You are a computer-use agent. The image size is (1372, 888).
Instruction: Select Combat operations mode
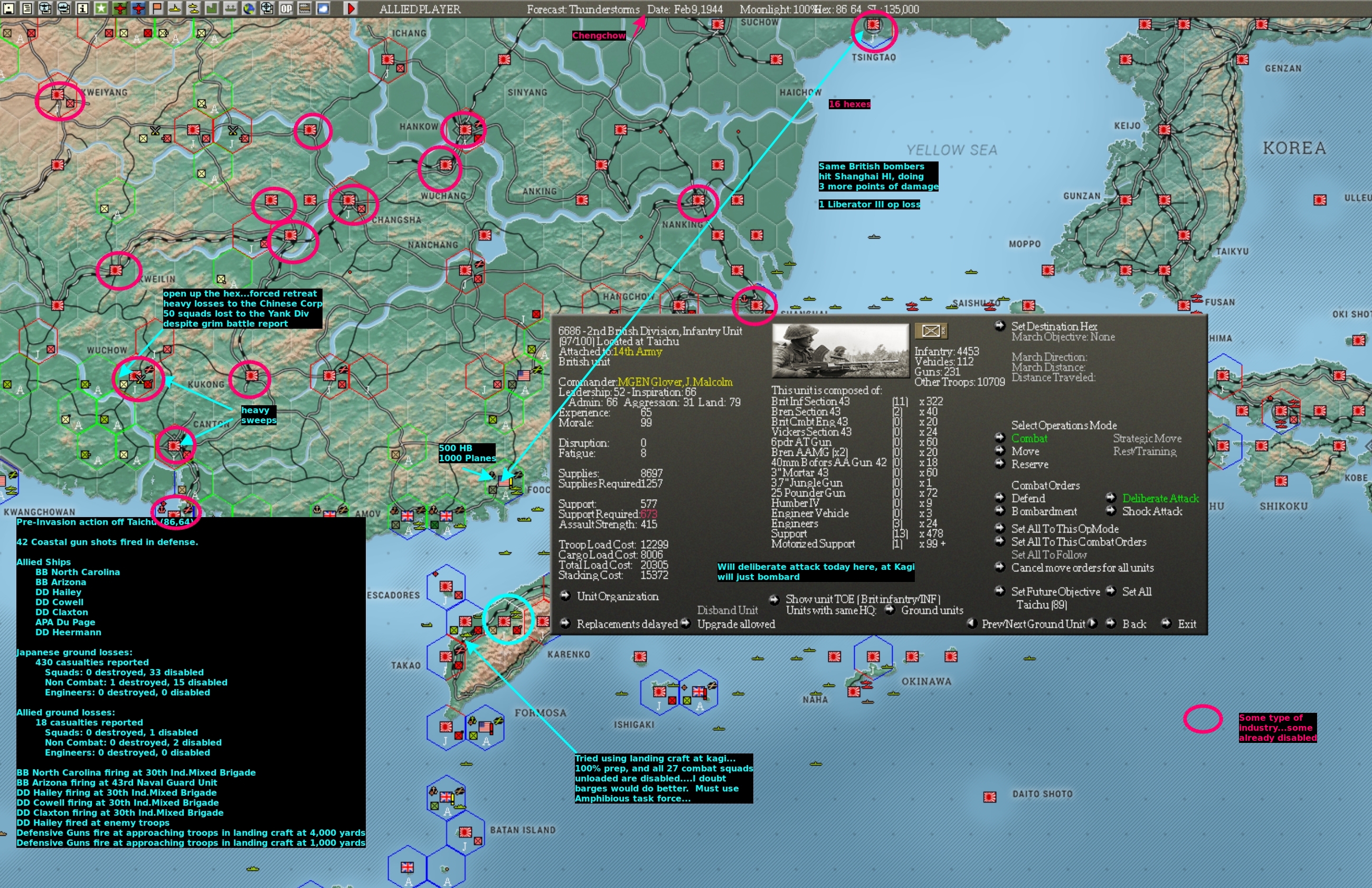[x=1029, y=438]
